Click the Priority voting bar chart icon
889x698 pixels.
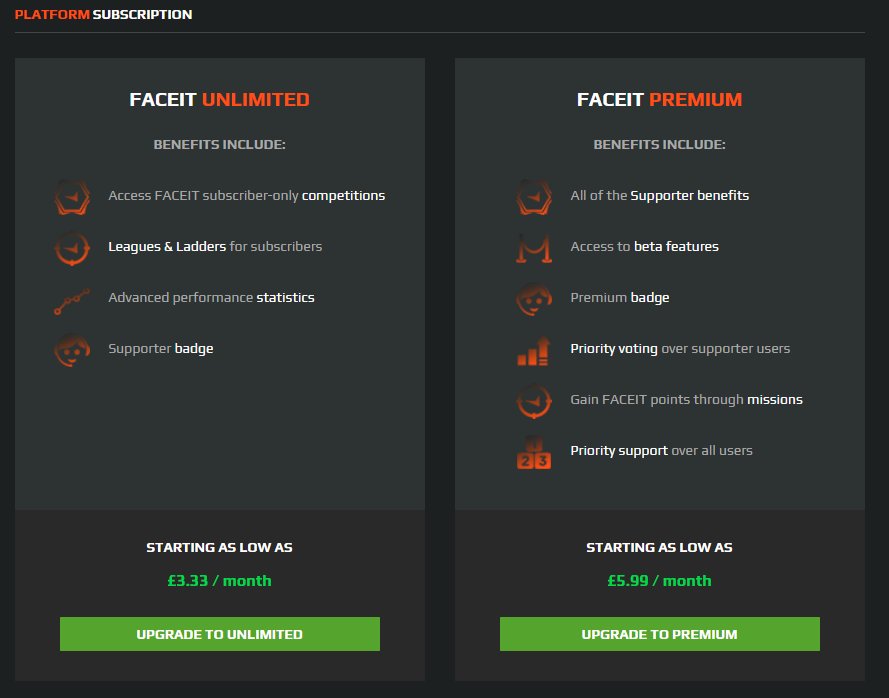point(534,350)
